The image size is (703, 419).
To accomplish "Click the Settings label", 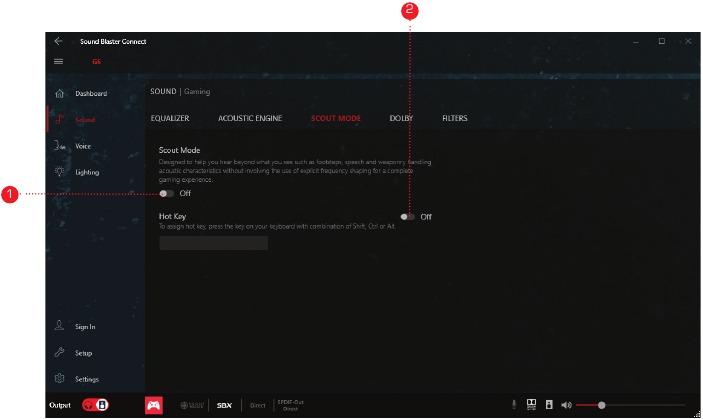I will 87,379.
